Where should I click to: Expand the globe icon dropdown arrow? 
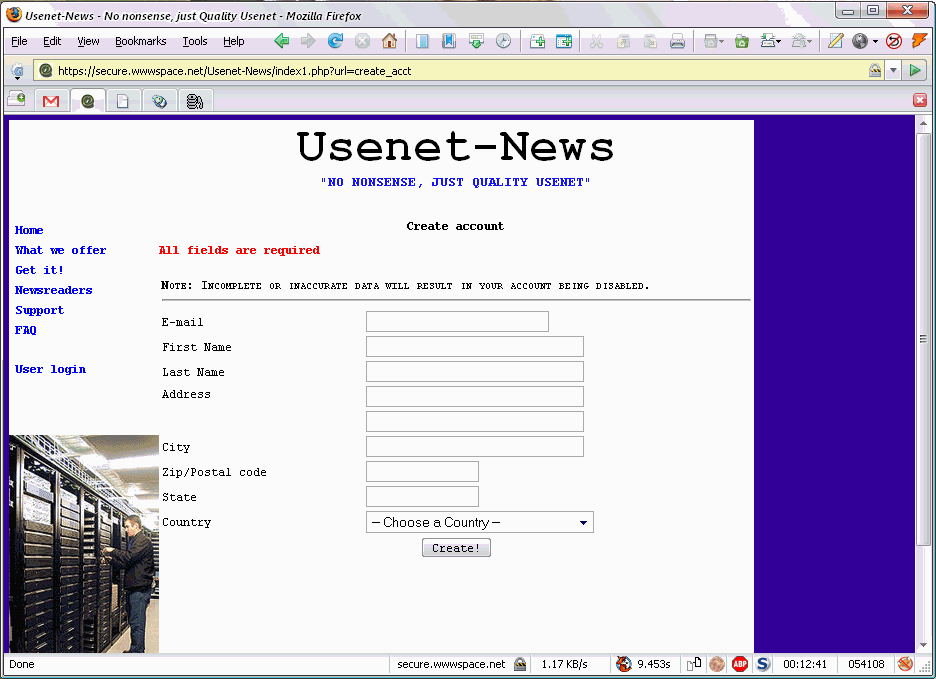(x=875, y=42)
